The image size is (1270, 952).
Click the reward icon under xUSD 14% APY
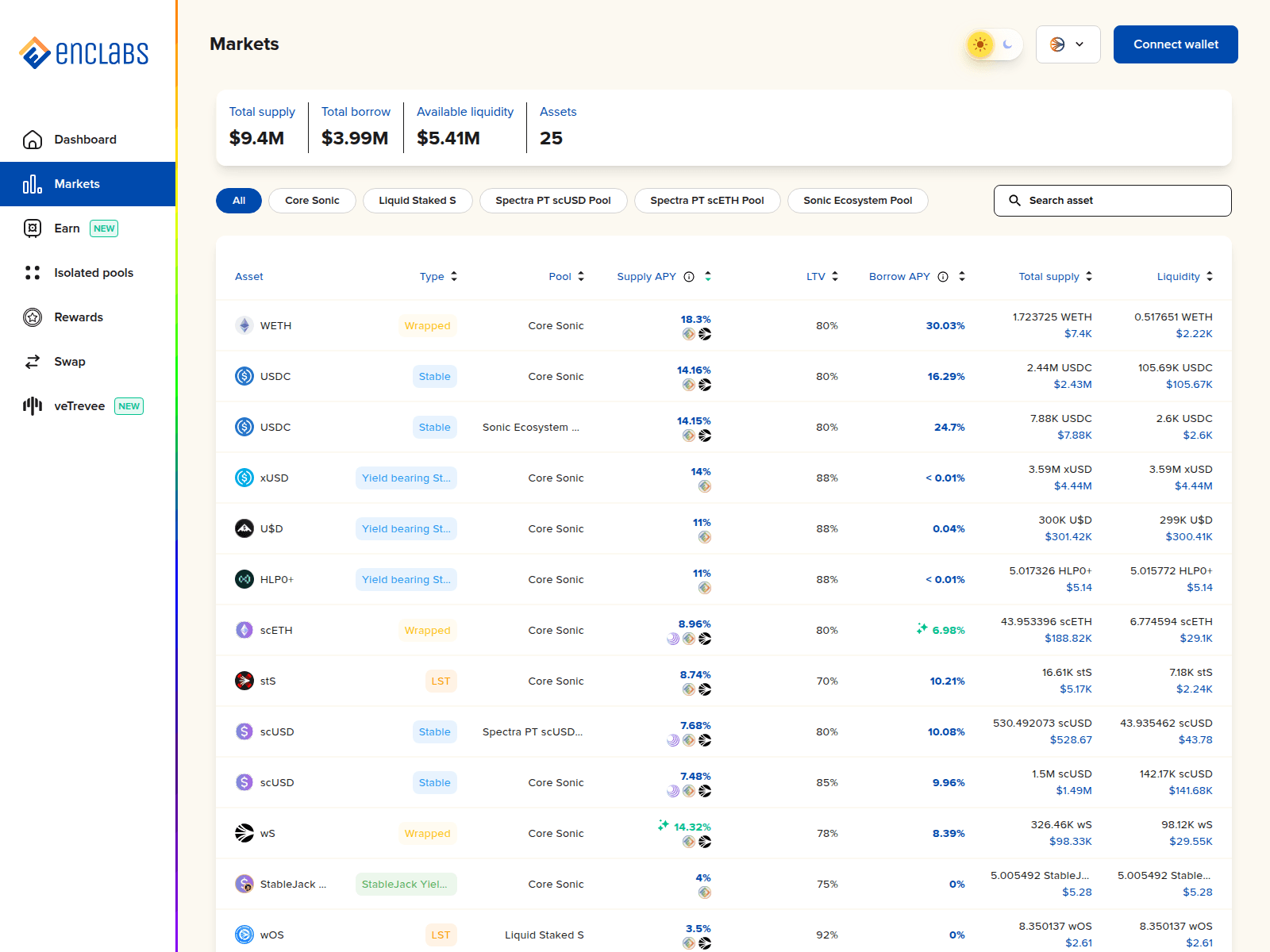(x=705, y=486)
